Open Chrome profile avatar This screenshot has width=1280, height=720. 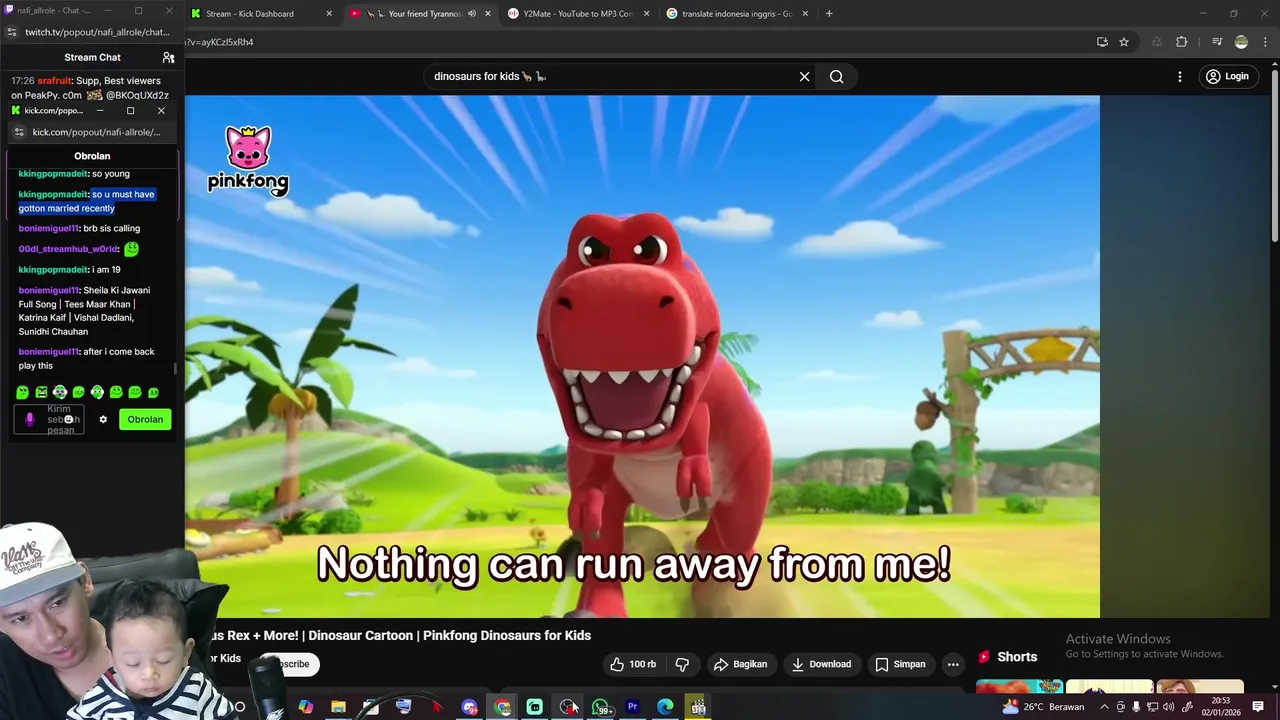(x=1241, y=42)
